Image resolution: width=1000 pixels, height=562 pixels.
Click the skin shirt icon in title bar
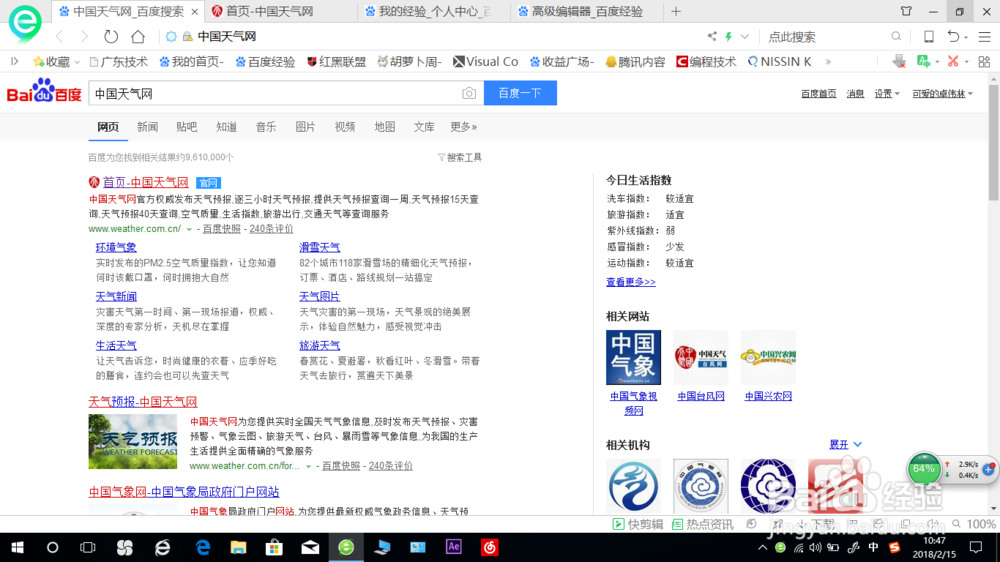click(906, 11)
